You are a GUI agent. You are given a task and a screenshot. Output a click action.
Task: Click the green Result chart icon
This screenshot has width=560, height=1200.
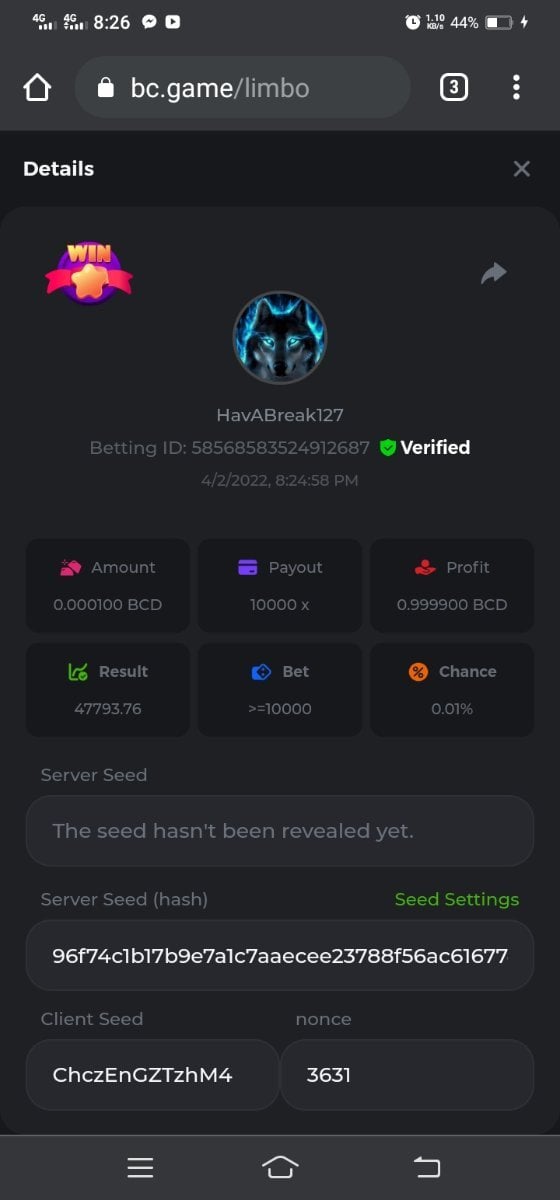coord(78,672)
